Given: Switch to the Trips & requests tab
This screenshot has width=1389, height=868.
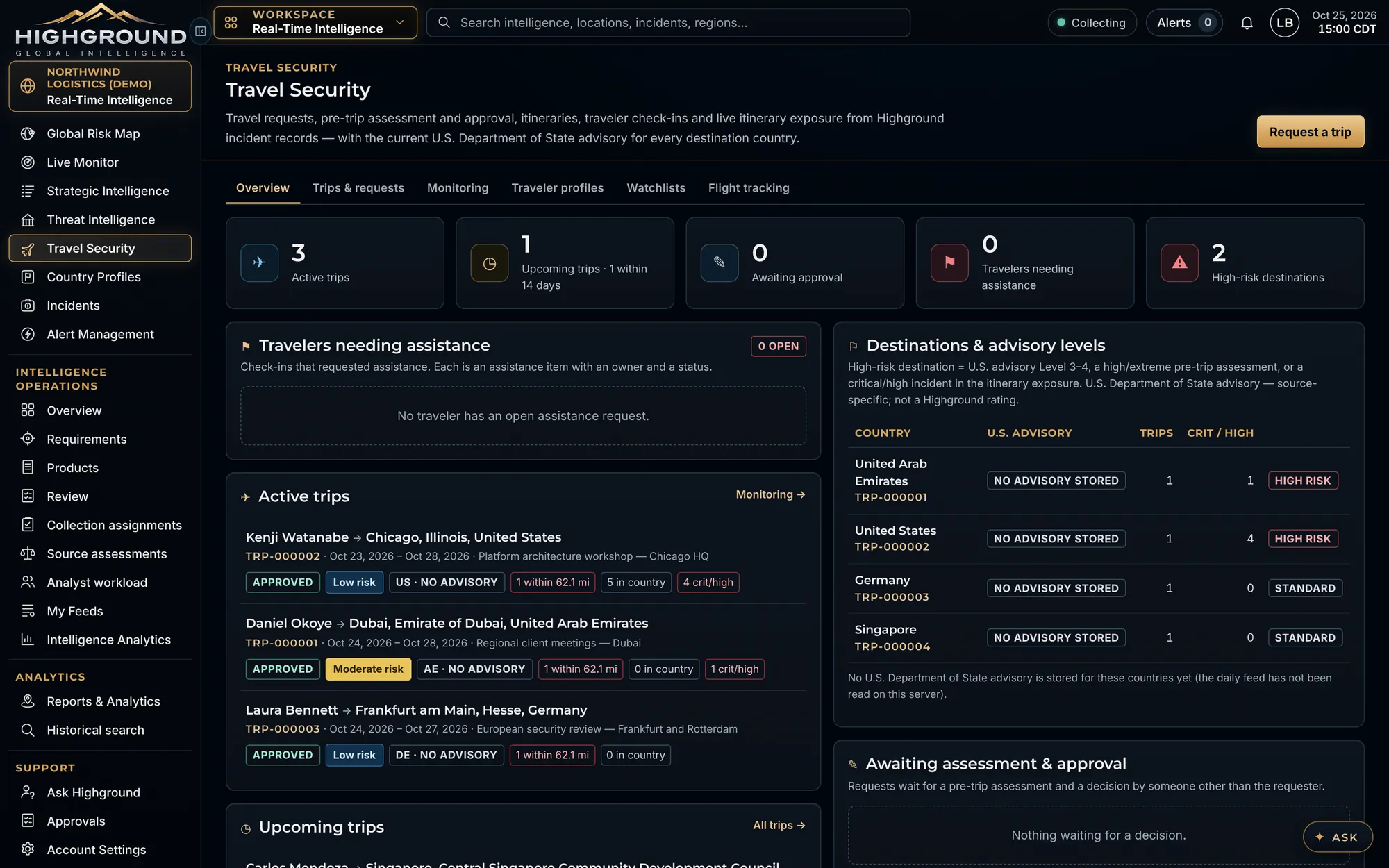Looking at the screenshot, I should (358, 188).
